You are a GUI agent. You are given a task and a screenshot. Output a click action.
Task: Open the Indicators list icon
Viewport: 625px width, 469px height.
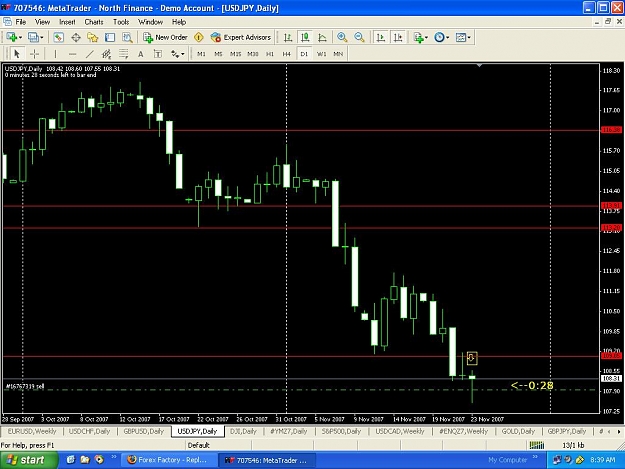click(418, 37)
